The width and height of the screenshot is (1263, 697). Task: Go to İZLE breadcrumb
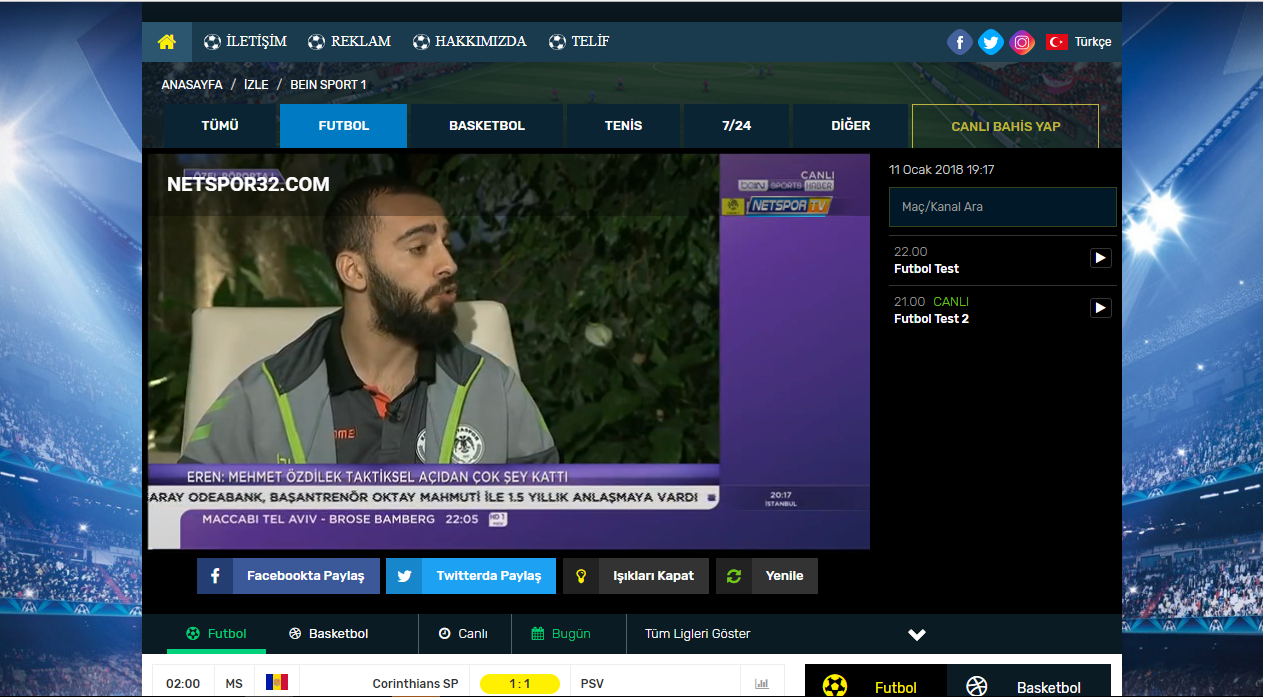coord(256,84)
